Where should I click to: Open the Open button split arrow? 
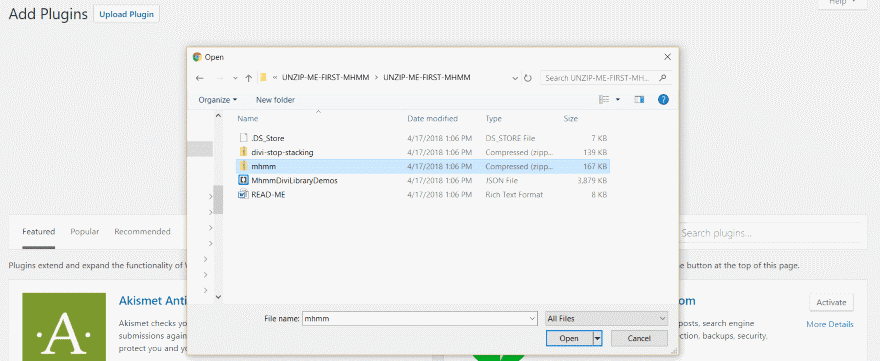tap(597, 339)
